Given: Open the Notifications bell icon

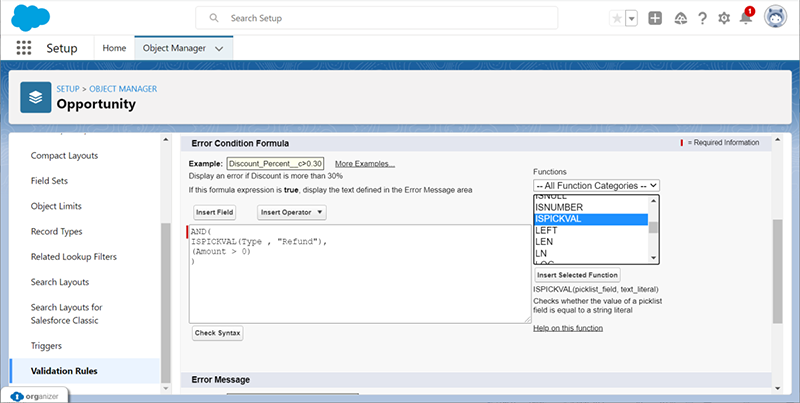Looking at the screenshot, I should (x=746, y=18).
